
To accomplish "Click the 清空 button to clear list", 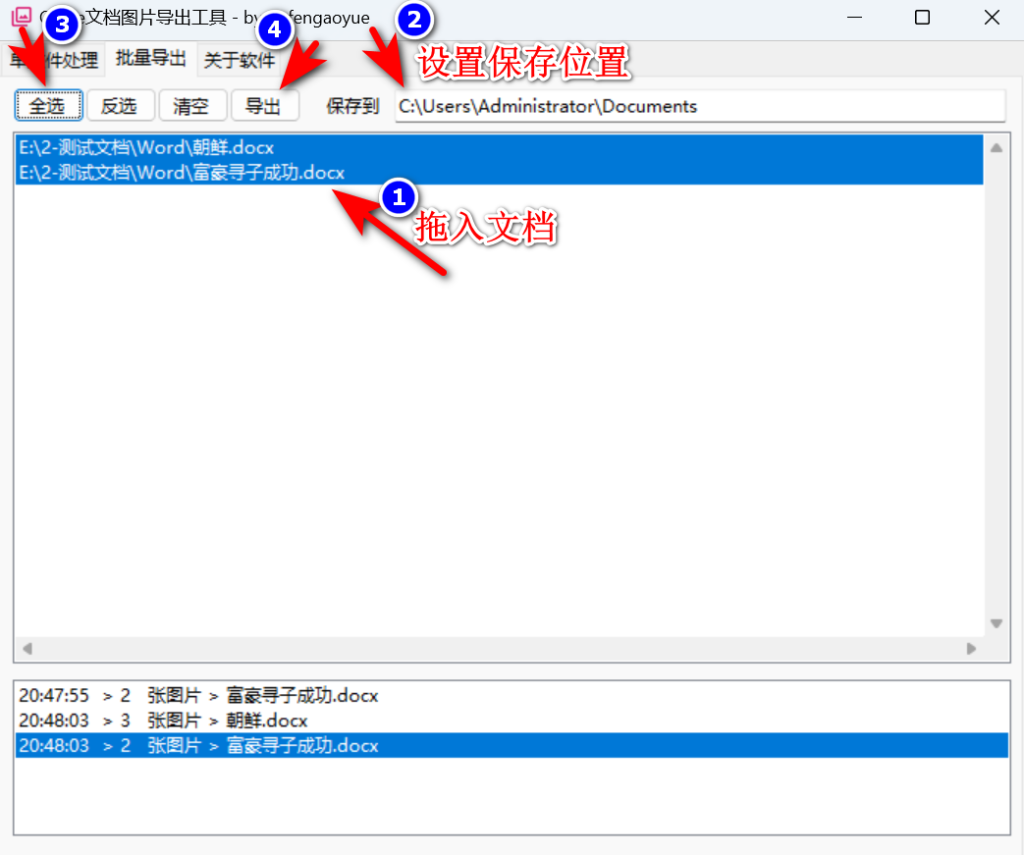I will click(x=192, y=104).
